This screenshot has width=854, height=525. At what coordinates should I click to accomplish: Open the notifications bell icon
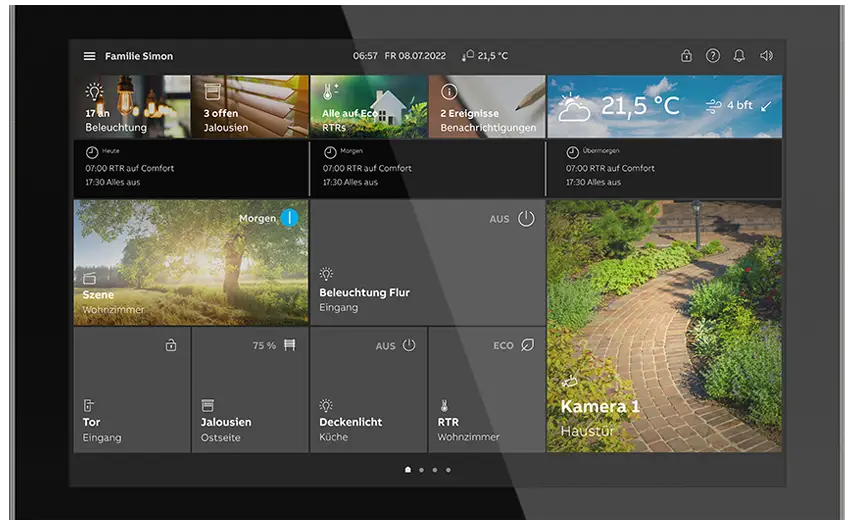pos(740,56)
